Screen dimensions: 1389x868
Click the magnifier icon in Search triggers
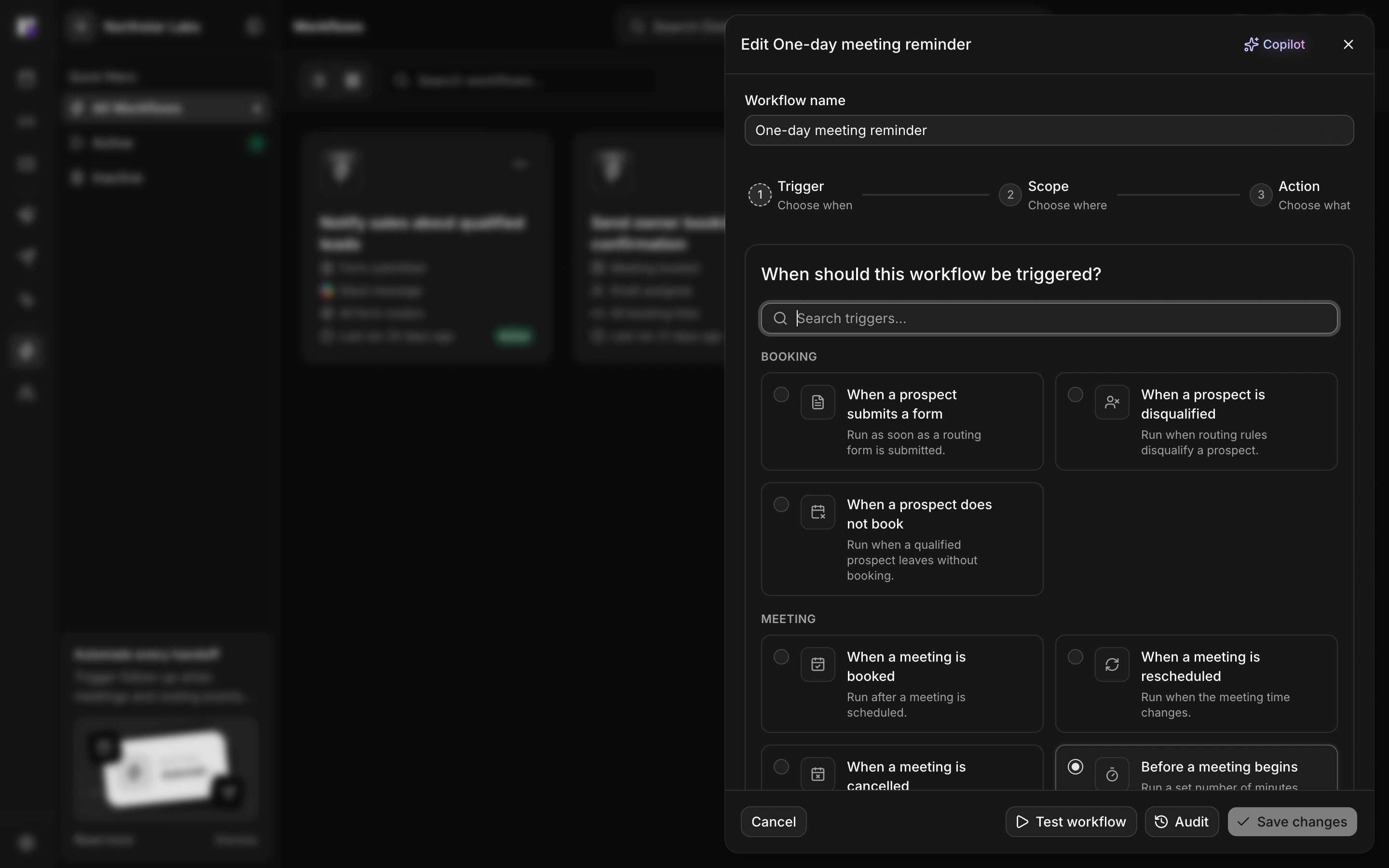click(780, 319)
